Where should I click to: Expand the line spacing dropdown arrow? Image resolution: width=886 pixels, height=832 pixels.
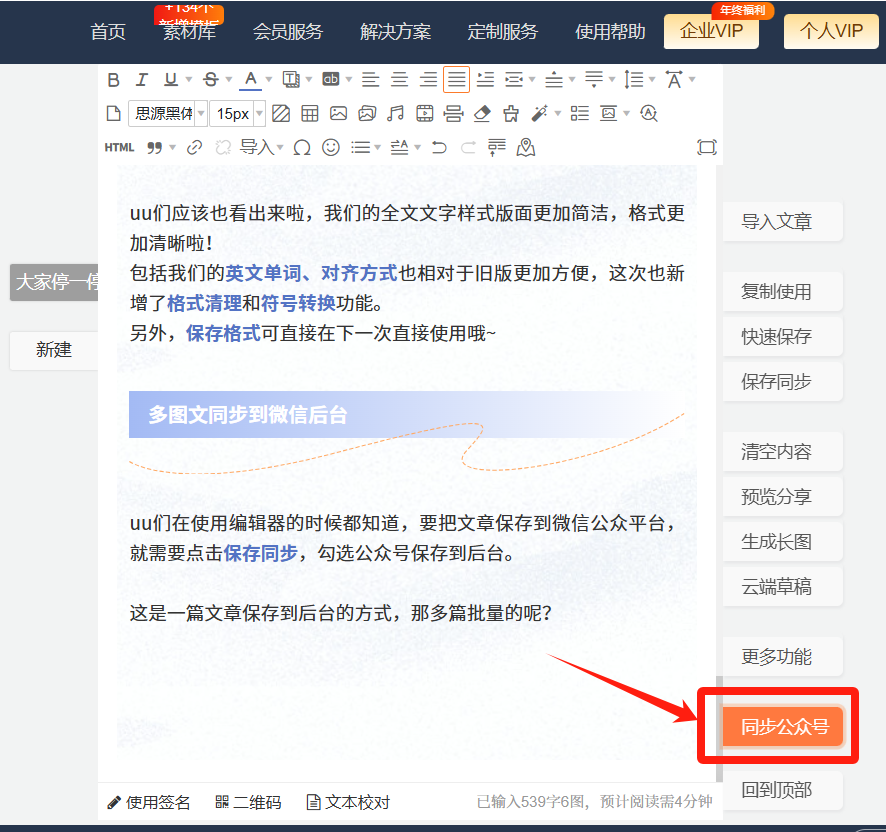click(652, 80)
